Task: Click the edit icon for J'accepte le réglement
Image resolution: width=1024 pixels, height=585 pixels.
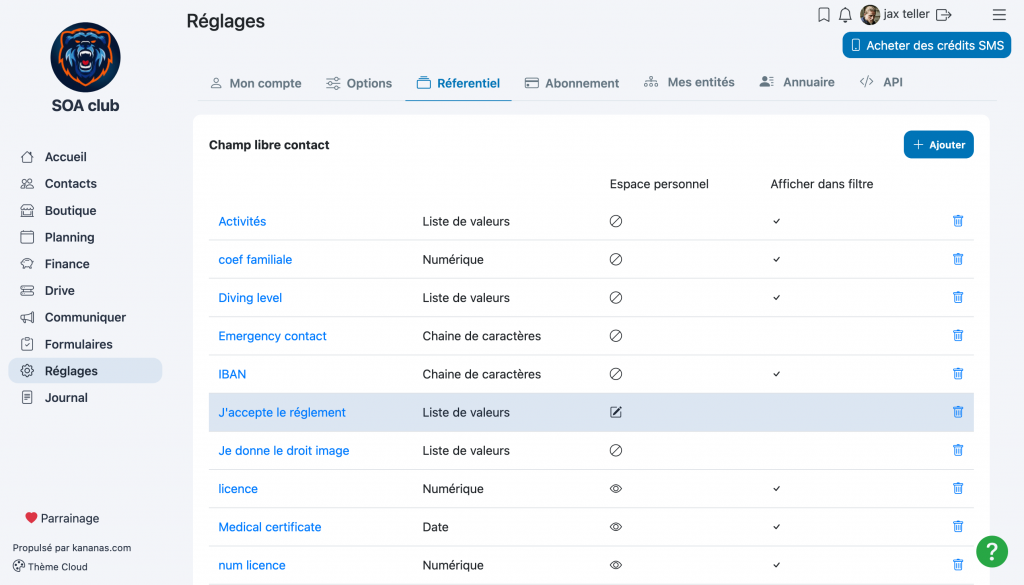Action: click(x=616, y=412)
